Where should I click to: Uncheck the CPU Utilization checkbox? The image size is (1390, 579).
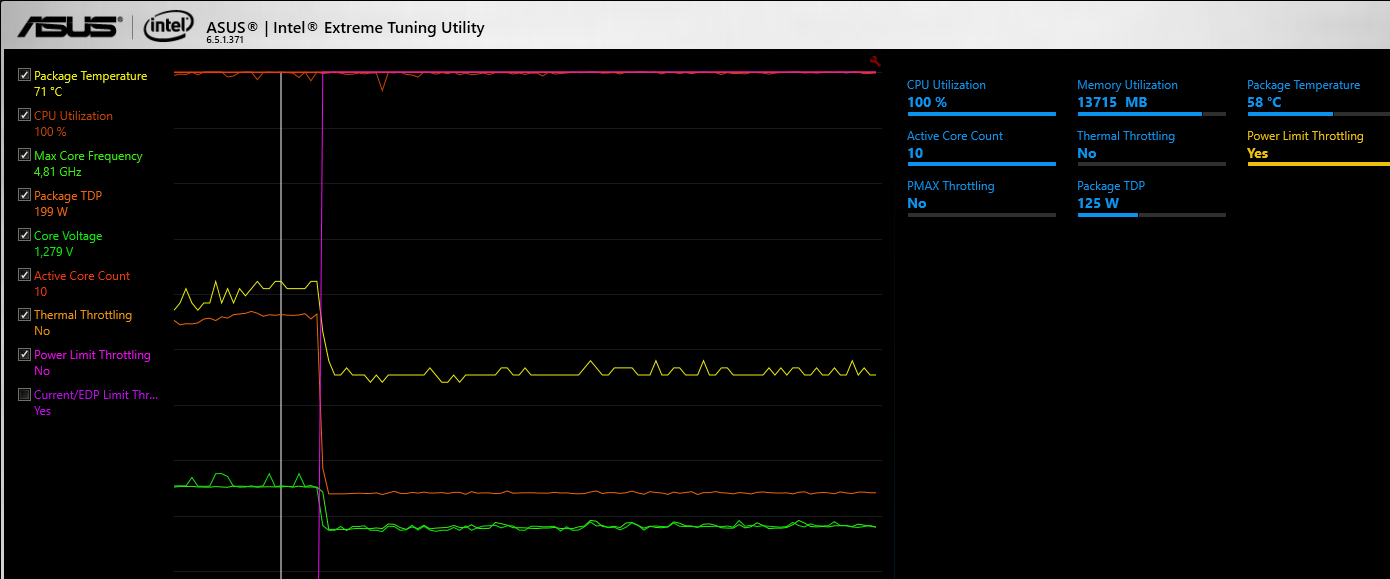click(x=24, y=115)
